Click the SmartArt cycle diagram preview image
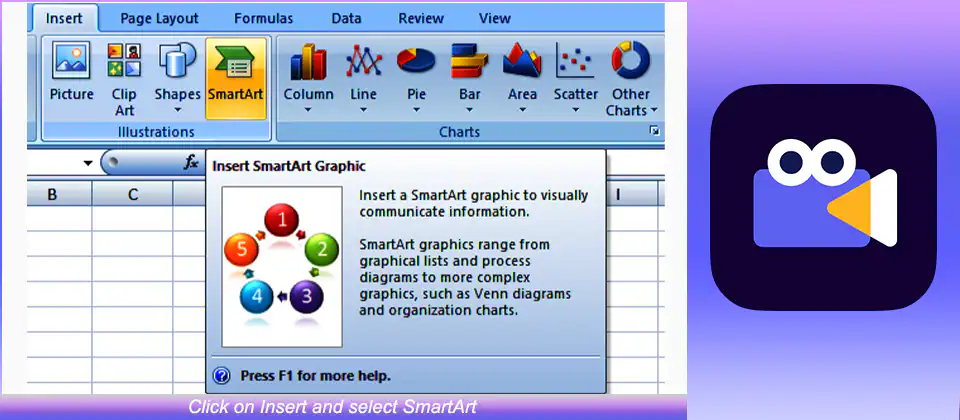The width and height of the screenshot is (960, 420). 282,267
